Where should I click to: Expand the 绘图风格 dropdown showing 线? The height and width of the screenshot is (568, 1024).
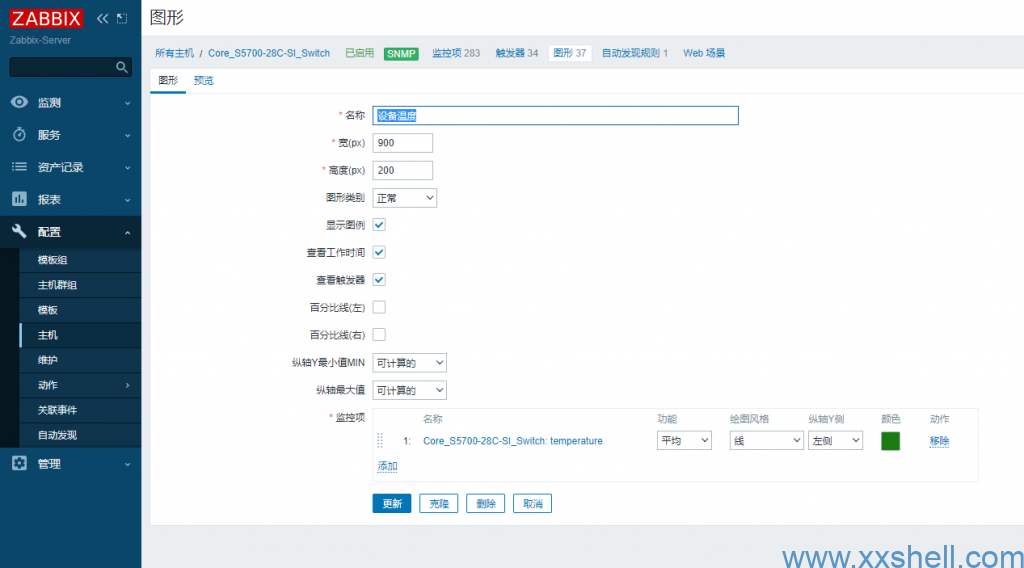[766, 441]
